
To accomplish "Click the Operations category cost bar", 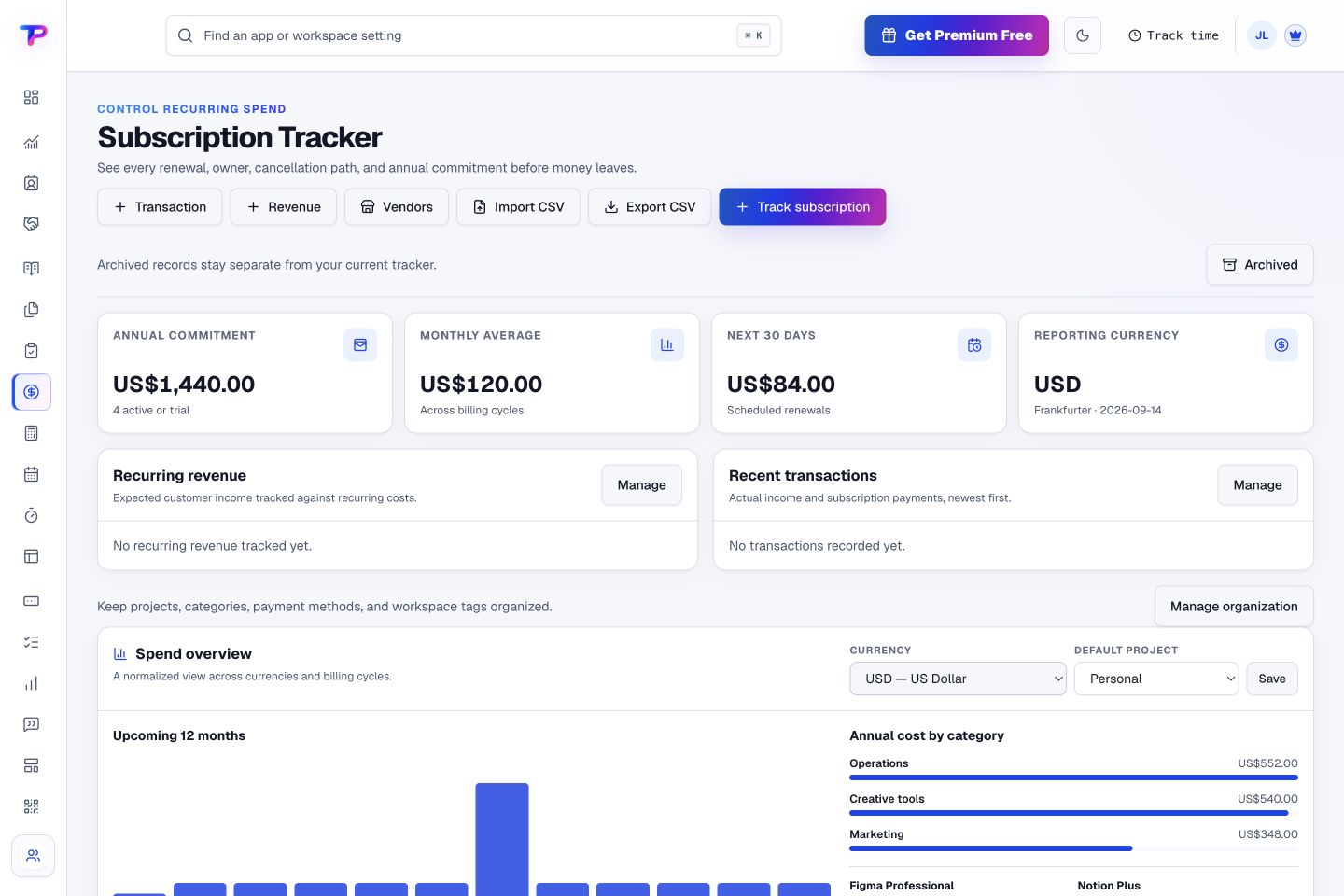I will (x=1073, y=777).
